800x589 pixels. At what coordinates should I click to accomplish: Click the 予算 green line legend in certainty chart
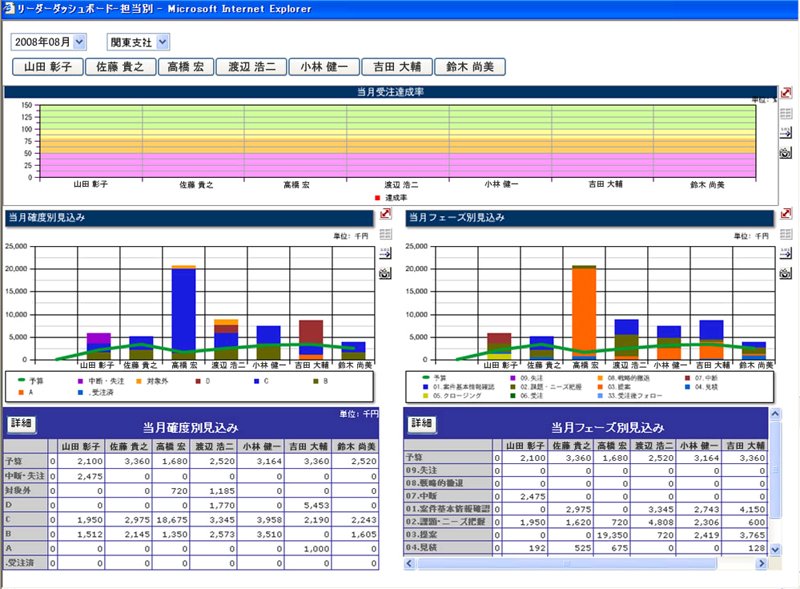coord(22,381)
